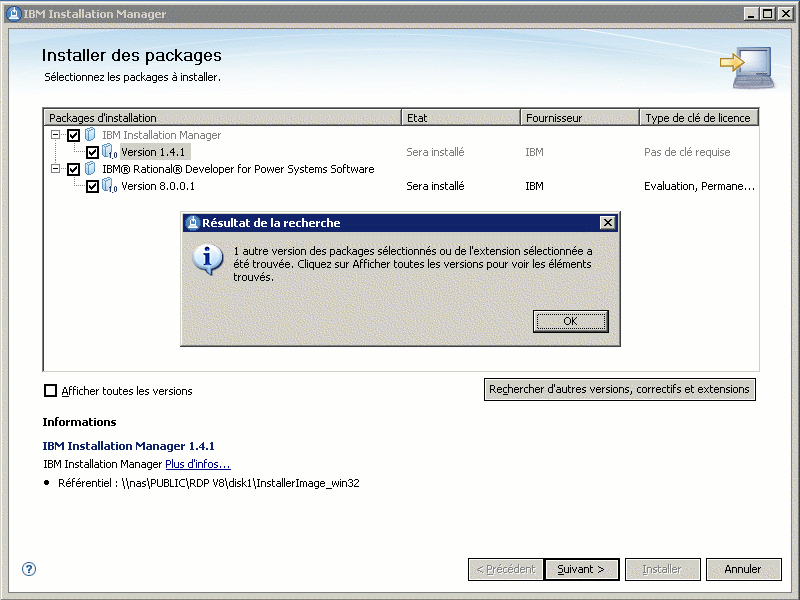
Task: Minimize the IBM Installation Manager window
Action: pos(750,14)
